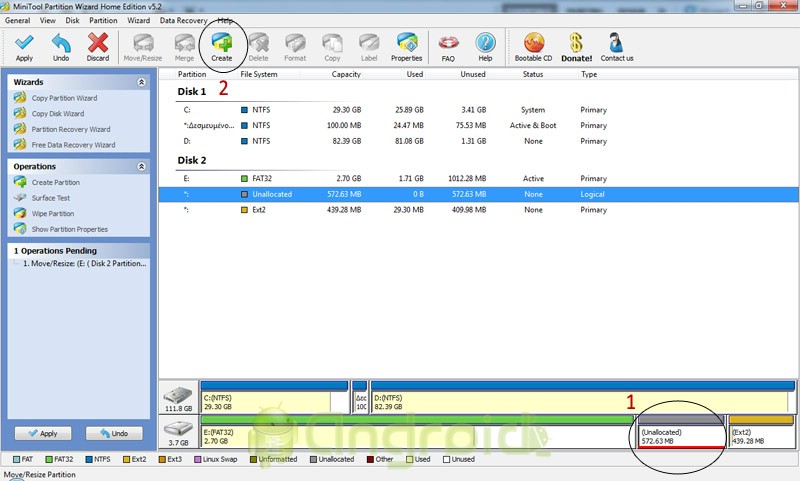
Task: Open the Wizard menu
Action: point(138,20)
